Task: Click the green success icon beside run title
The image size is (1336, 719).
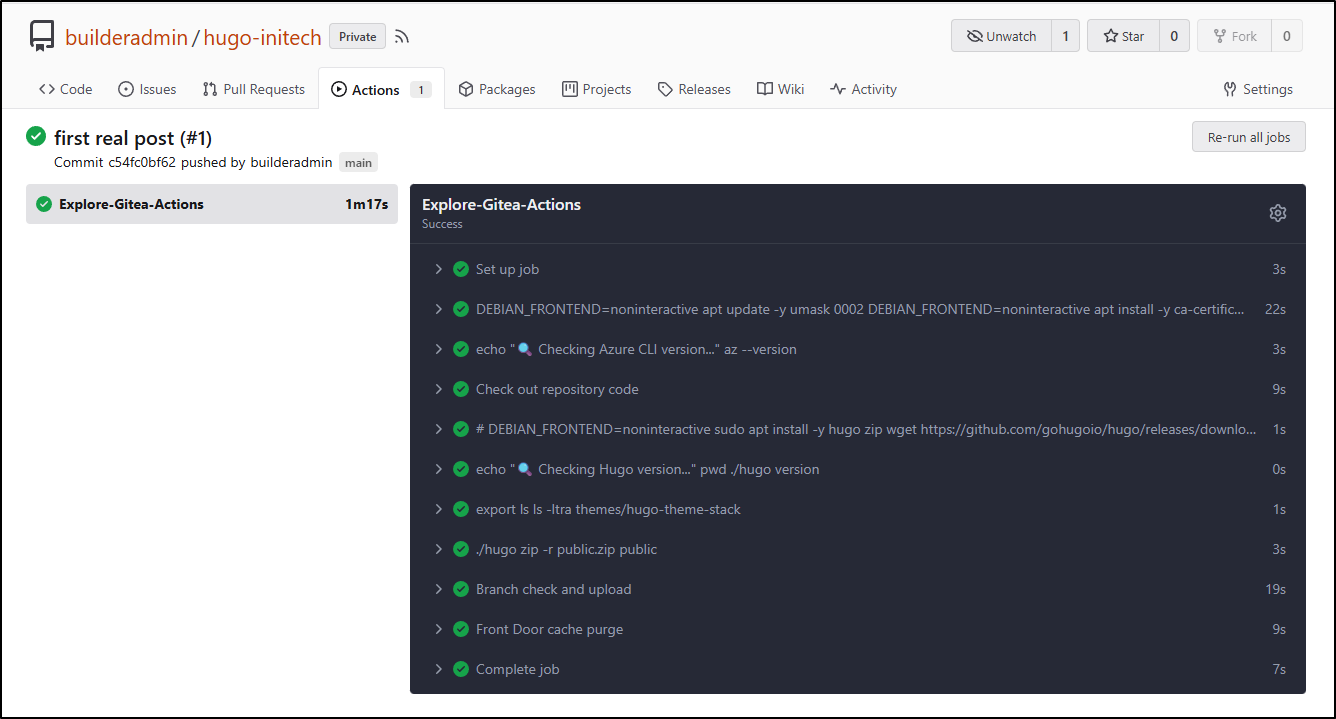Action: point(36,137)
